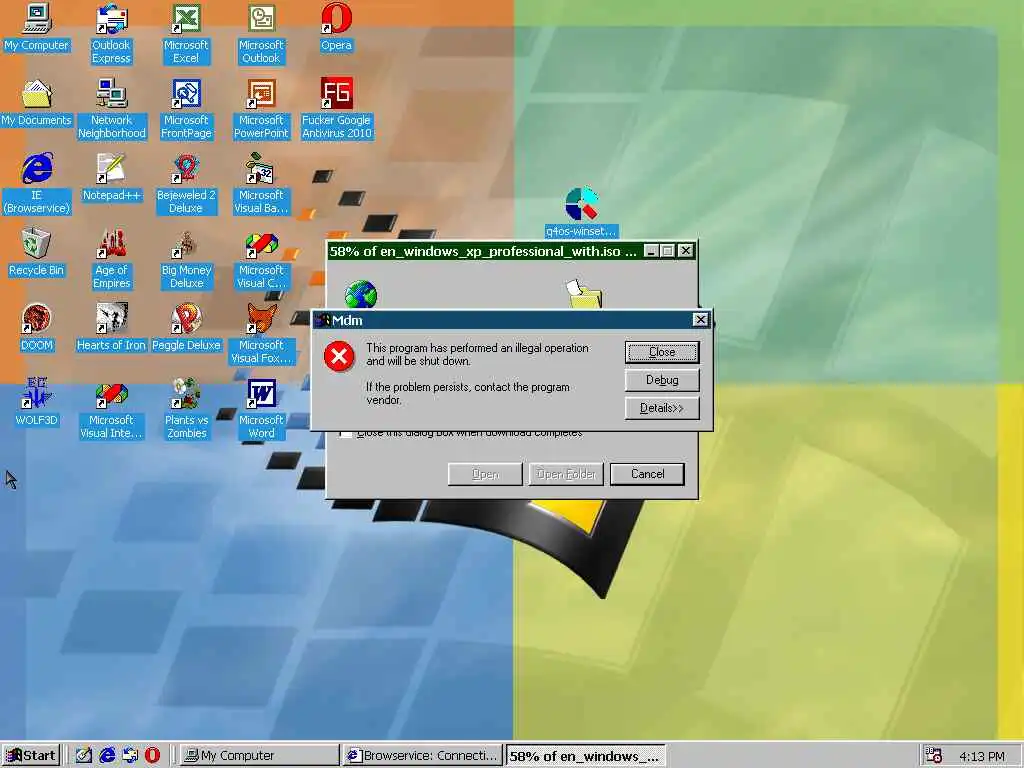1024x768 pixels.
Task: Select the Microsoft Visual Basic shortcut
Action: [261, 184]
